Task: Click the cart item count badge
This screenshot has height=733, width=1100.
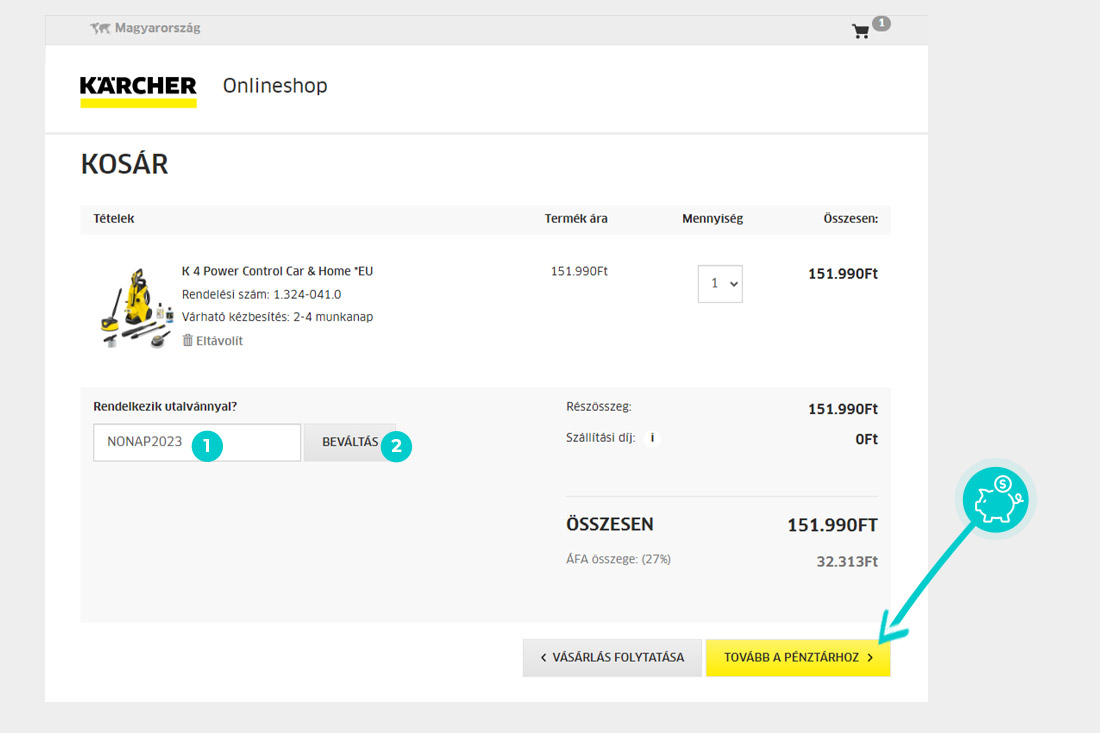Action: pyautogui.click(x=881, y=23)
